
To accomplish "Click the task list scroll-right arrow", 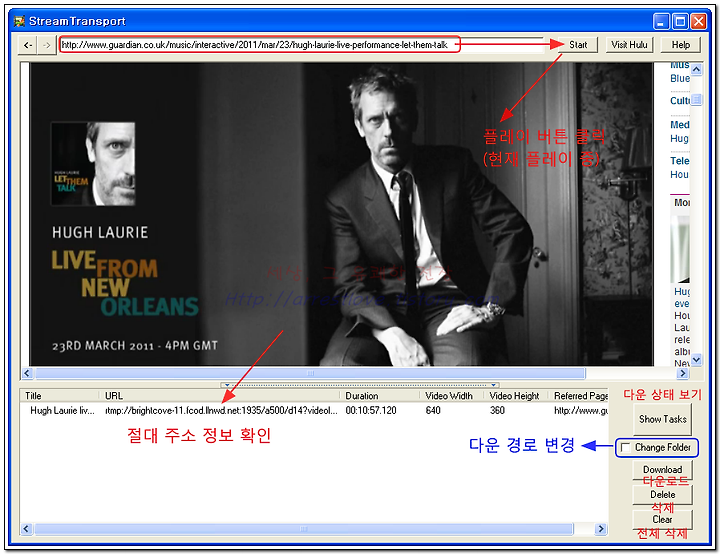I will click(601, 529).
